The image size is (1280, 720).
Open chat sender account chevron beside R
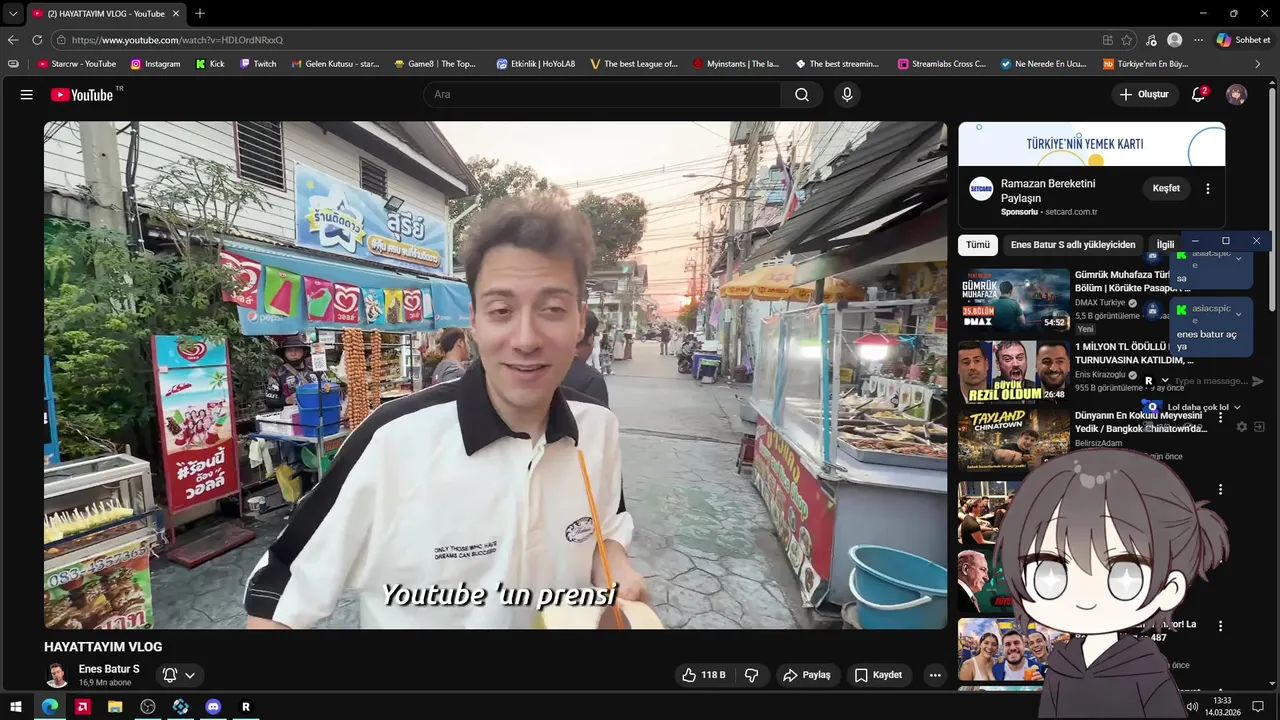tap(1164, 381)
